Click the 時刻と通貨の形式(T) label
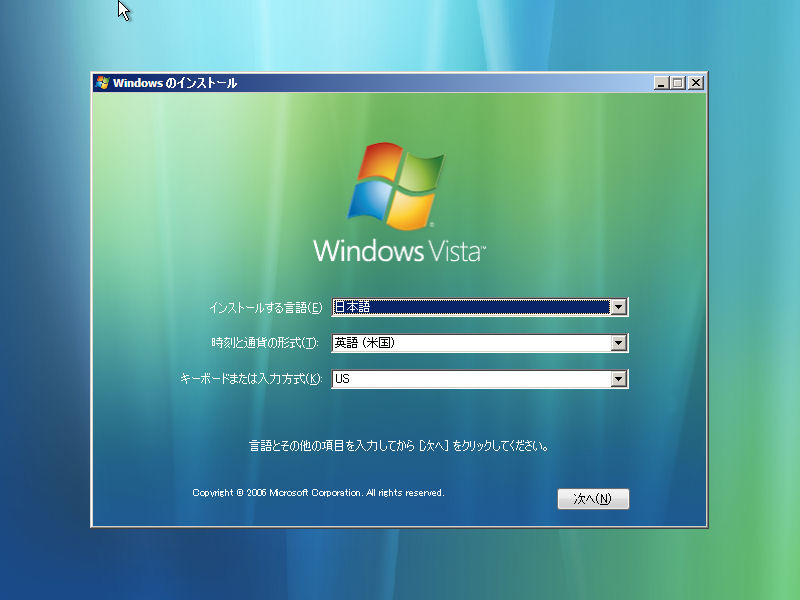800x600 pixels. (265, 343)
